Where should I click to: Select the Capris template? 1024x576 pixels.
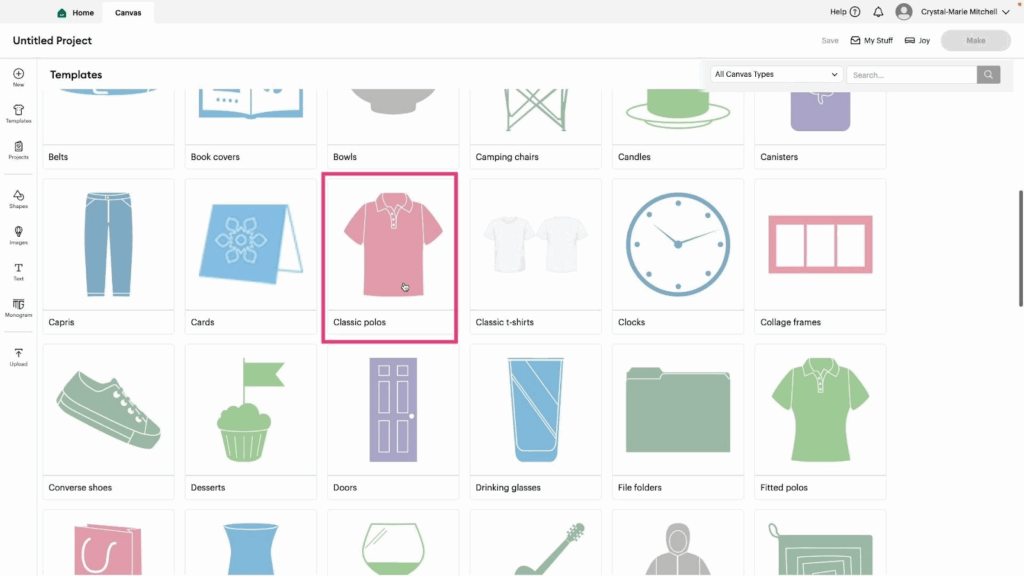(x=108, y=257)
